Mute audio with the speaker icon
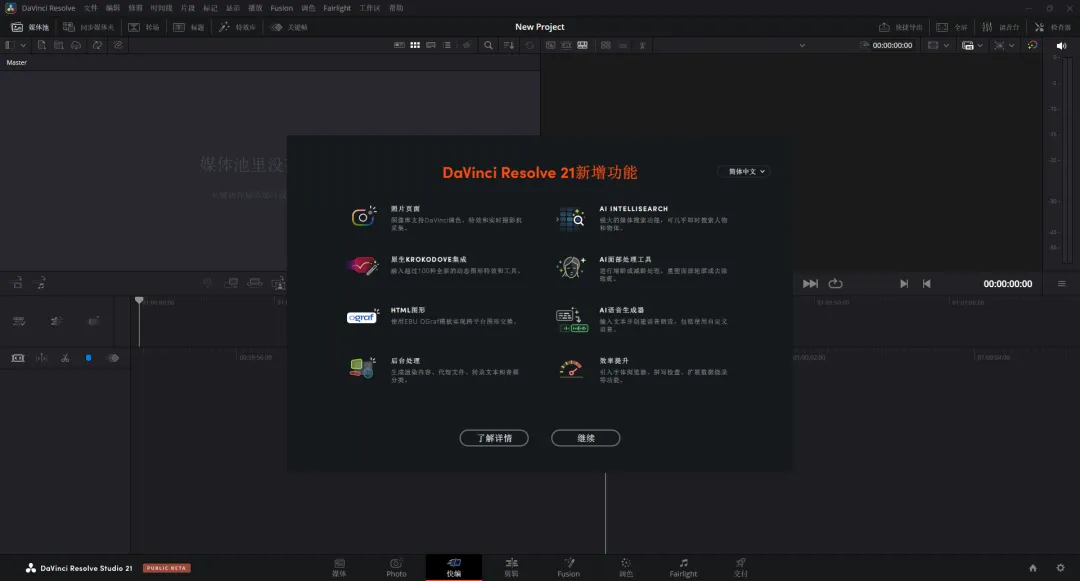The image size is (1080, 581). [x=1061, y=45]
